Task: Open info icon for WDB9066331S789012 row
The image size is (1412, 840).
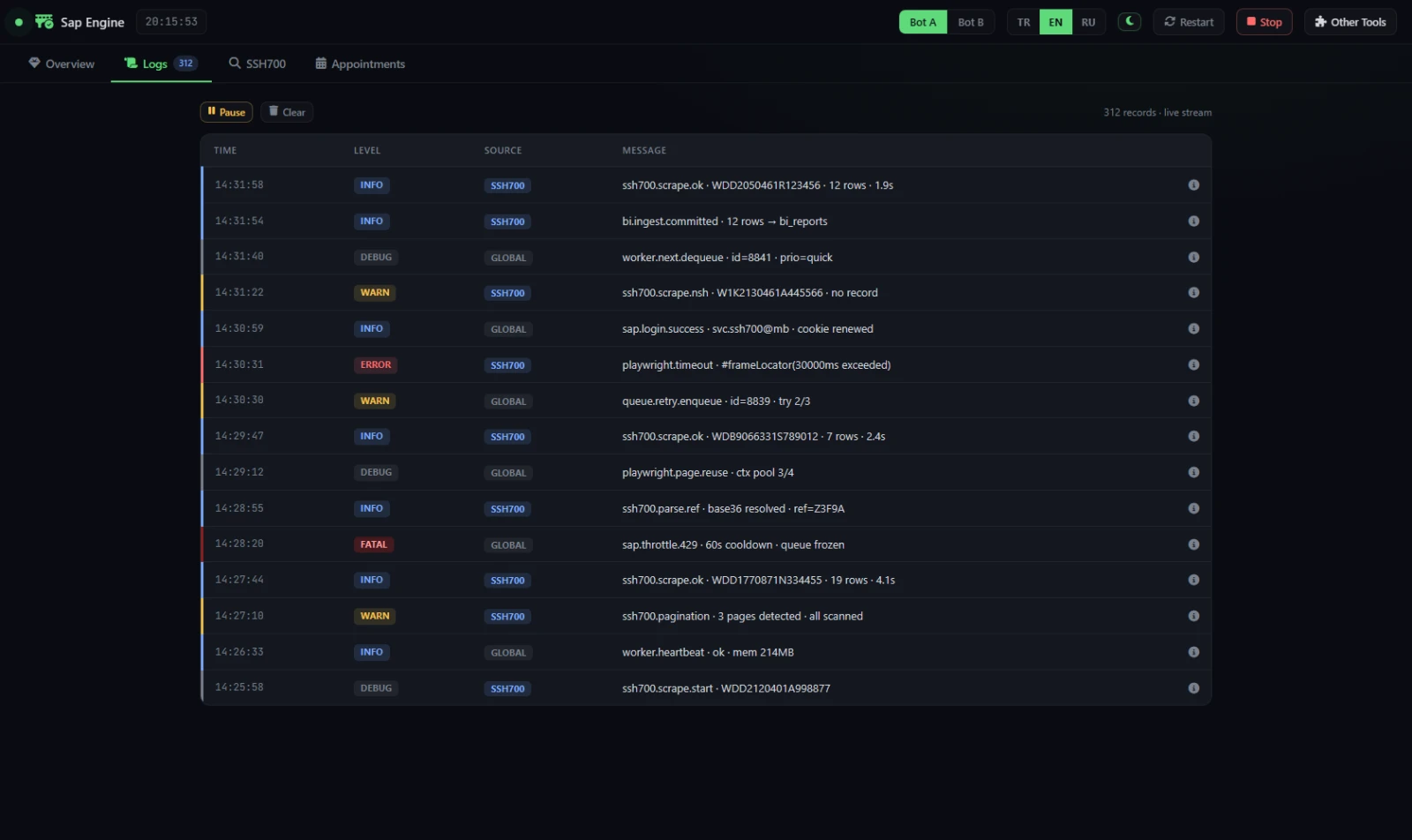Action: click(1193, 437)
